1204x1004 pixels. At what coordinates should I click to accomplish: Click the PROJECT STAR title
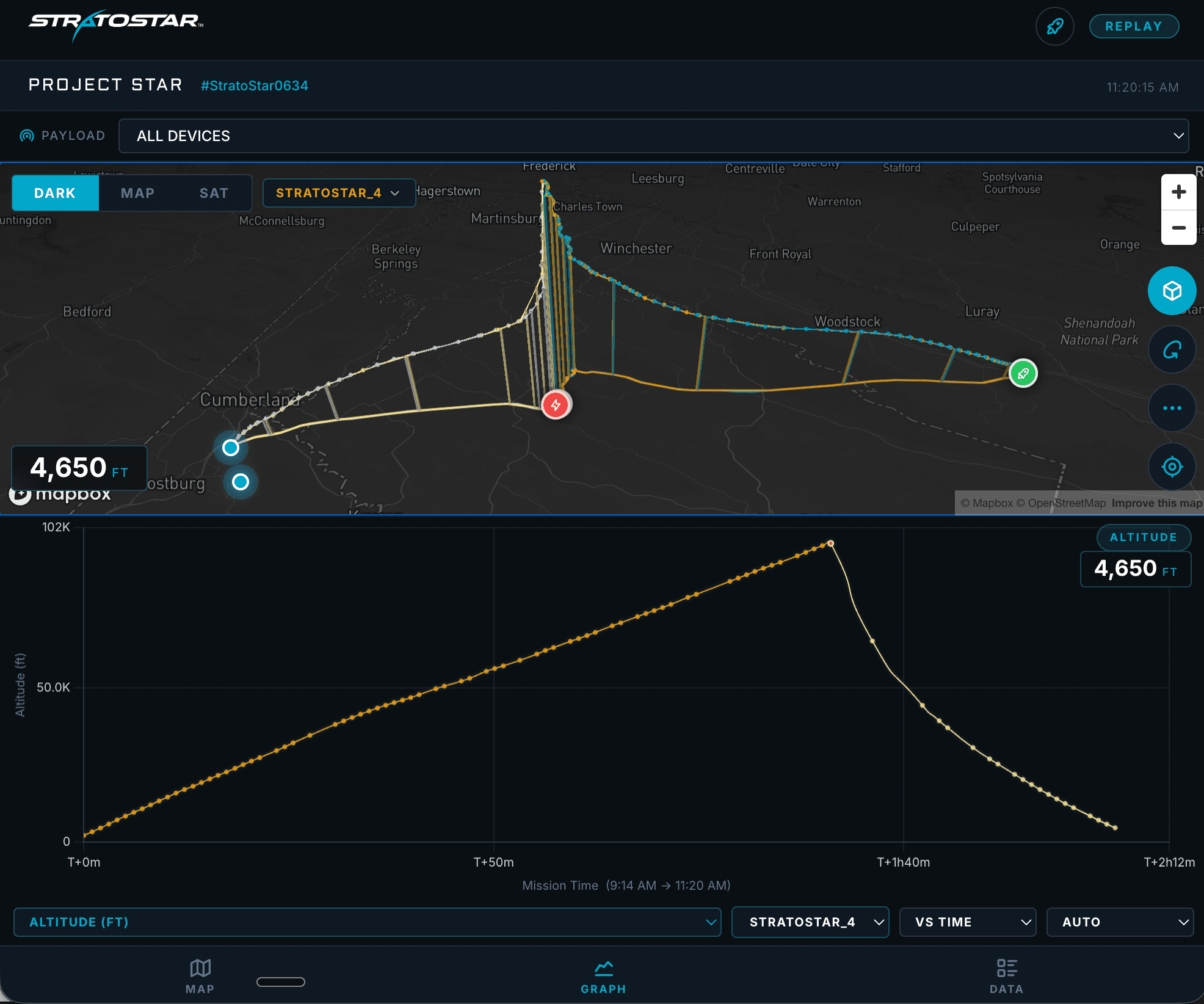click(x=106, y=85)
